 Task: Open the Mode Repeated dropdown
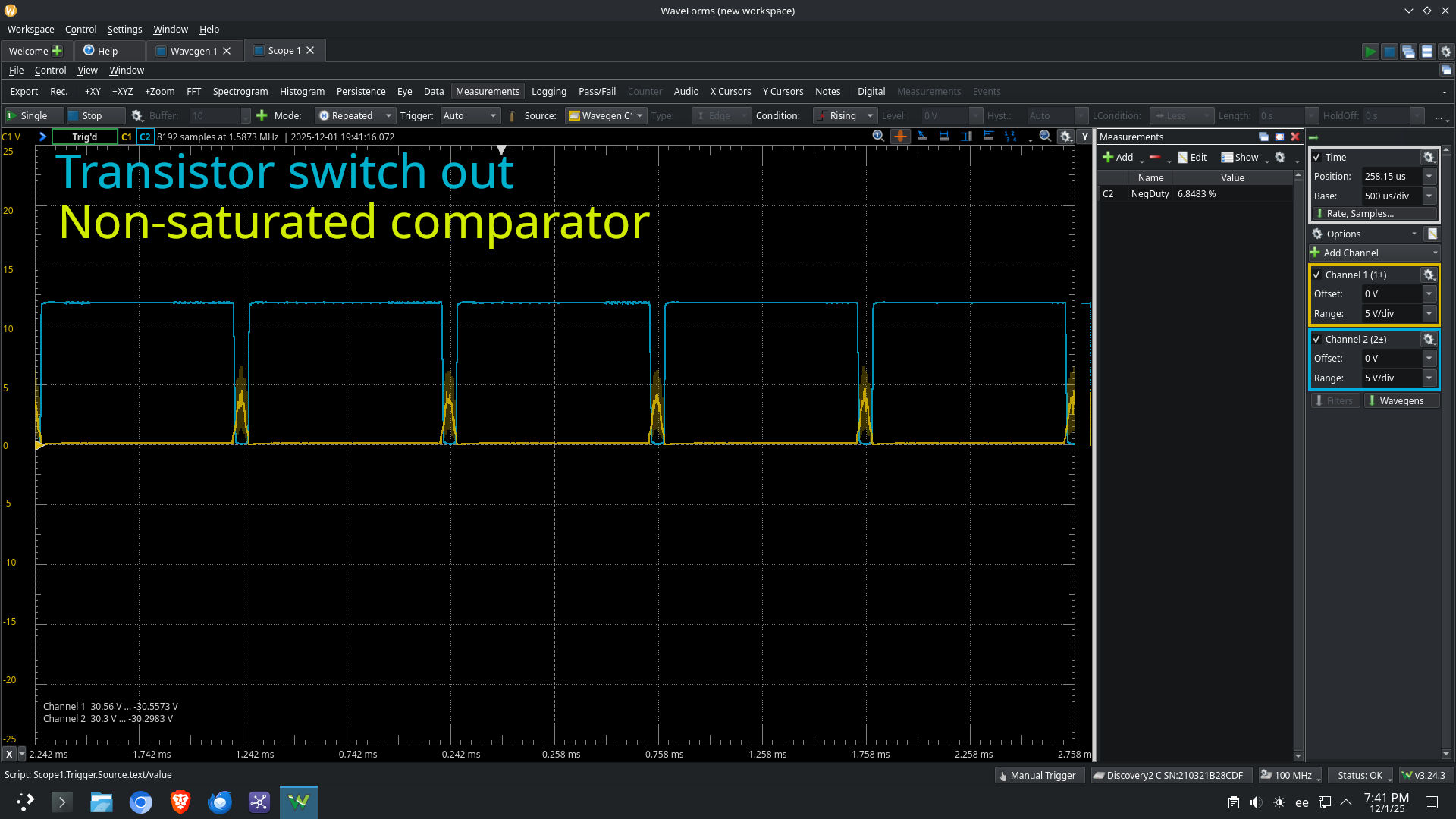pos(355,115)
